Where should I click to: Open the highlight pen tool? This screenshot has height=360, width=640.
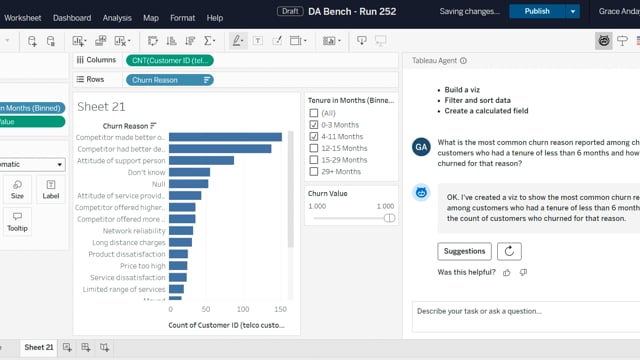tap(238, 41)
